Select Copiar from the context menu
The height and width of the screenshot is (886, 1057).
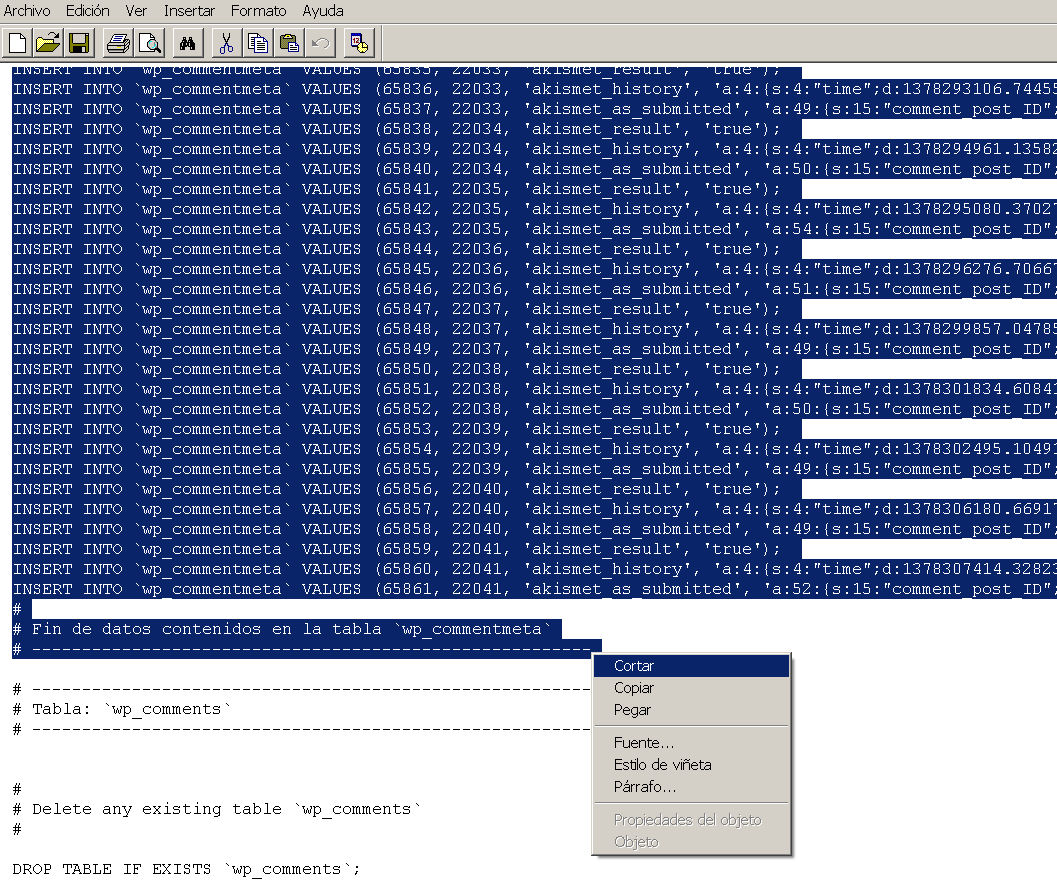click(x=634, y=688)
